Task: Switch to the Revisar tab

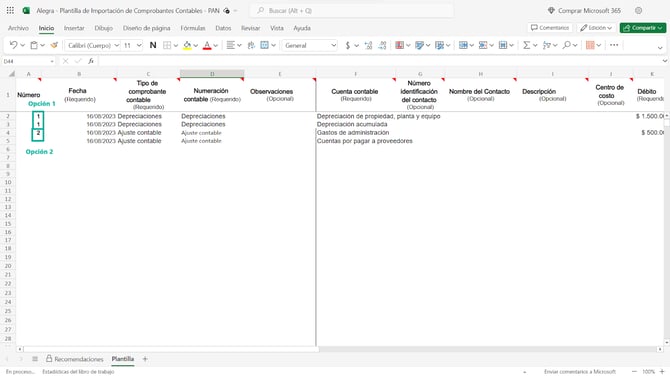Action: click(x=250, y=28)
